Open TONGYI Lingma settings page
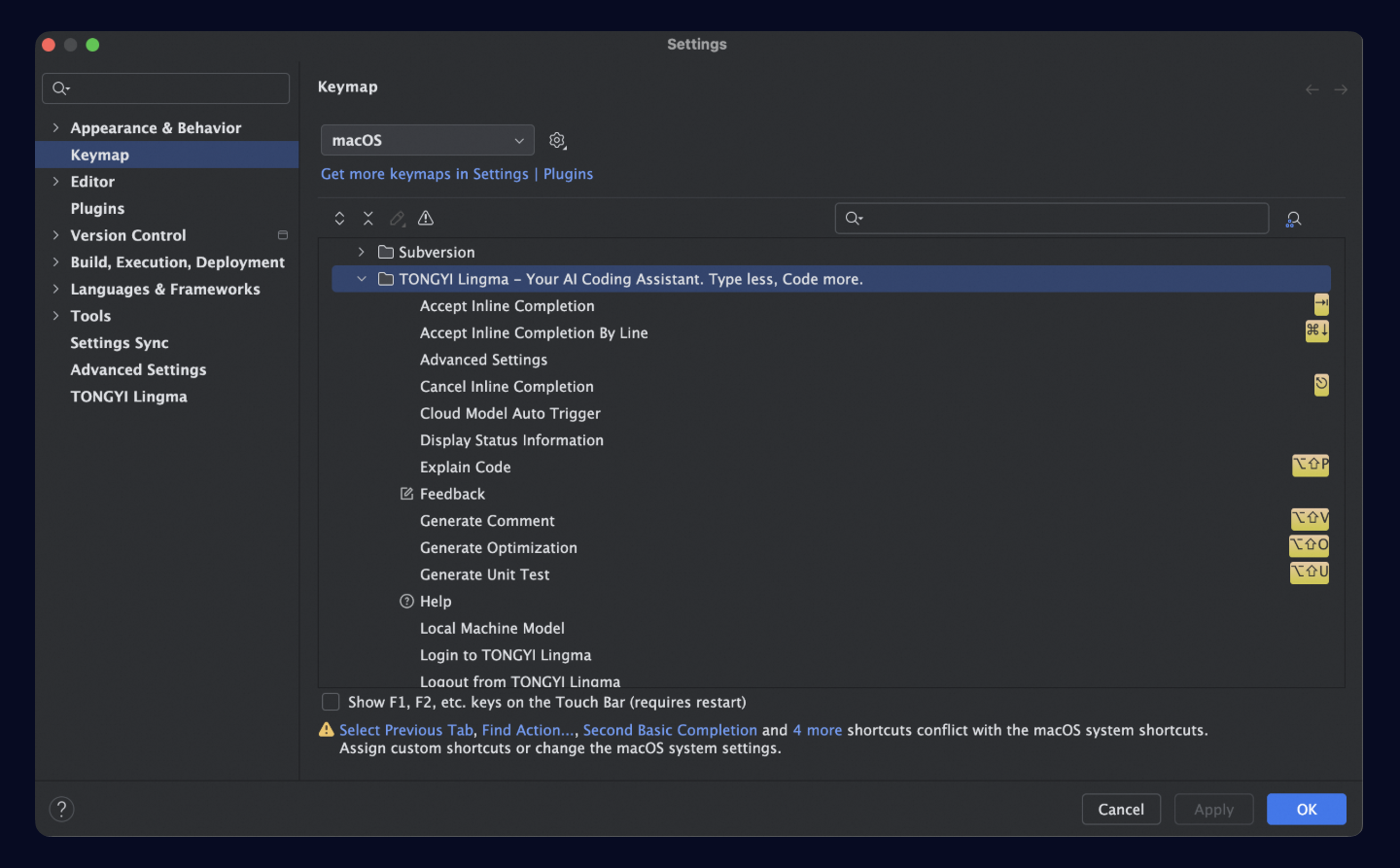This screenshot has width=1400, height=868. (128, 397)
